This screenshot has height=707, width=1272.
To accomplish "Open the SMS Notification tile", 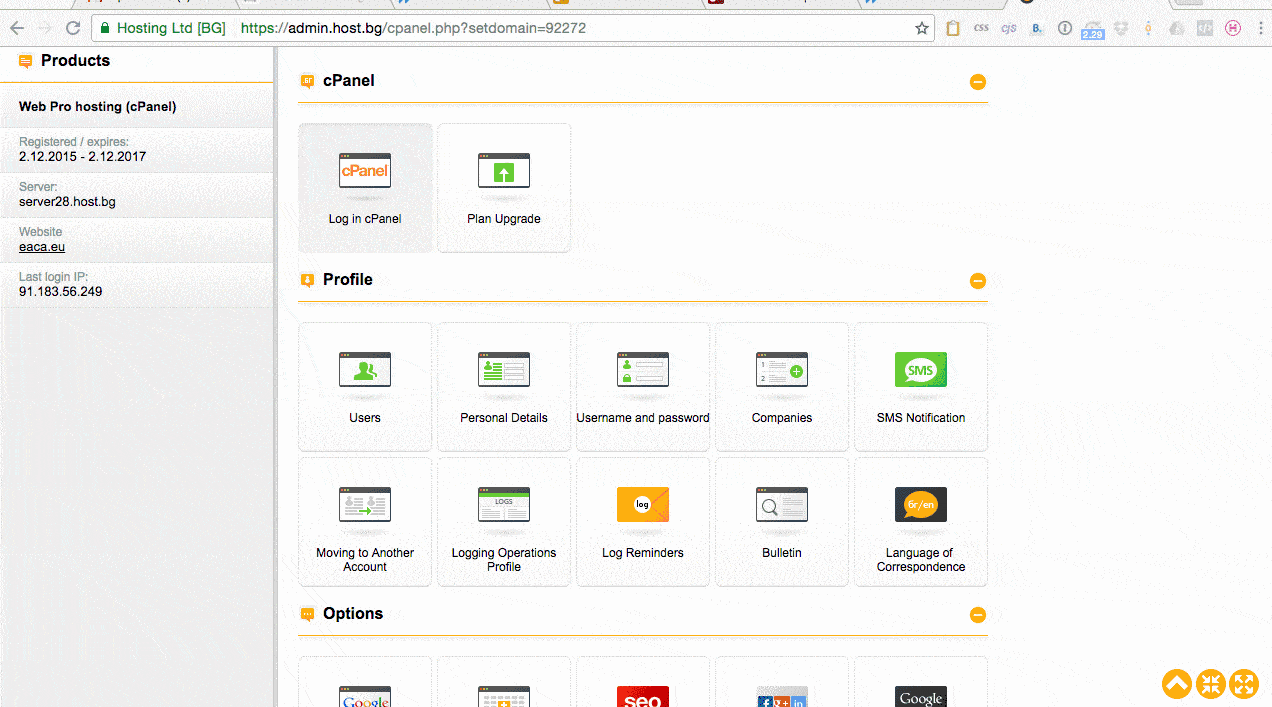I will pyautogui.click(x=921, y=387).
